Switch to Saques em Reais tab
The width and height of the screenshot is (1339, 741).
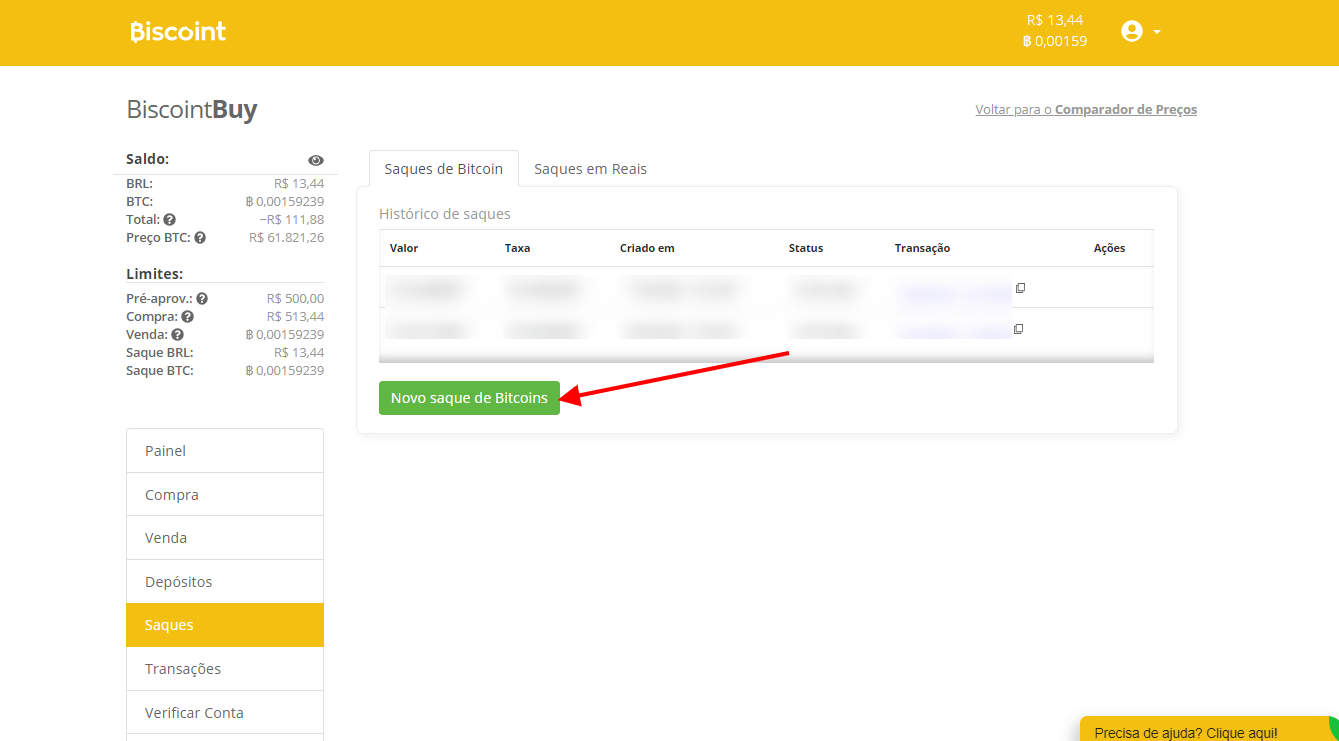590,169
